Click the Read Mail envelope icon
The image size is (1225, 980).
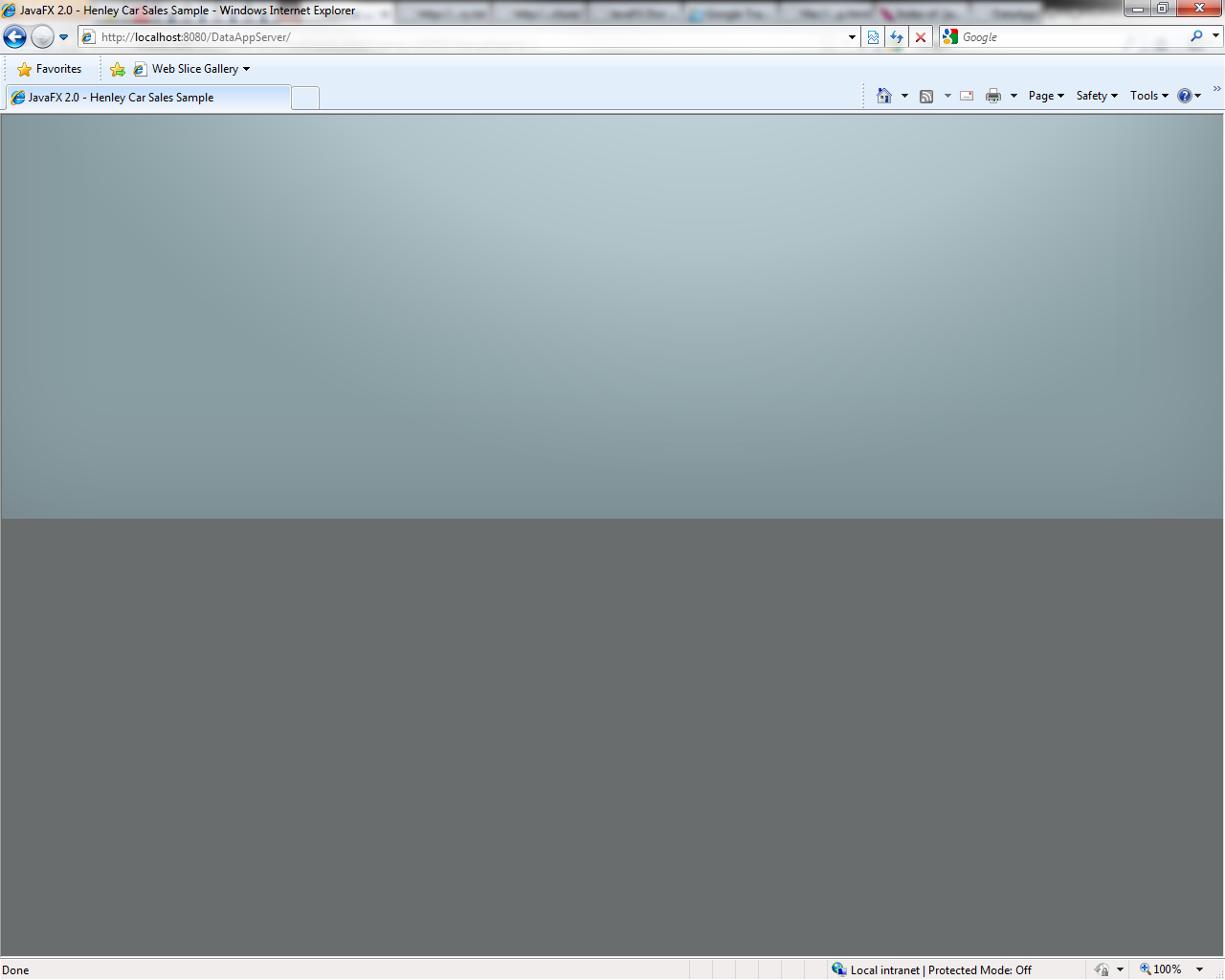(967, 96)
